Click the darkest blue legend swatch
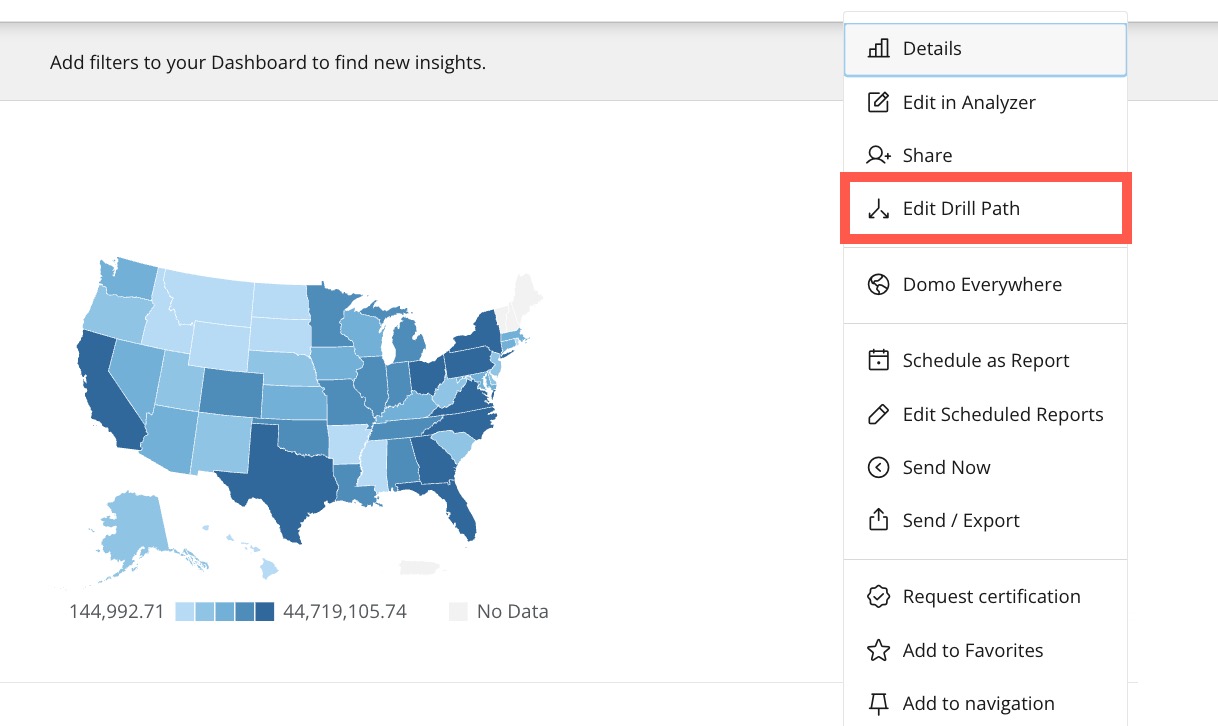 tap(265, 612)
